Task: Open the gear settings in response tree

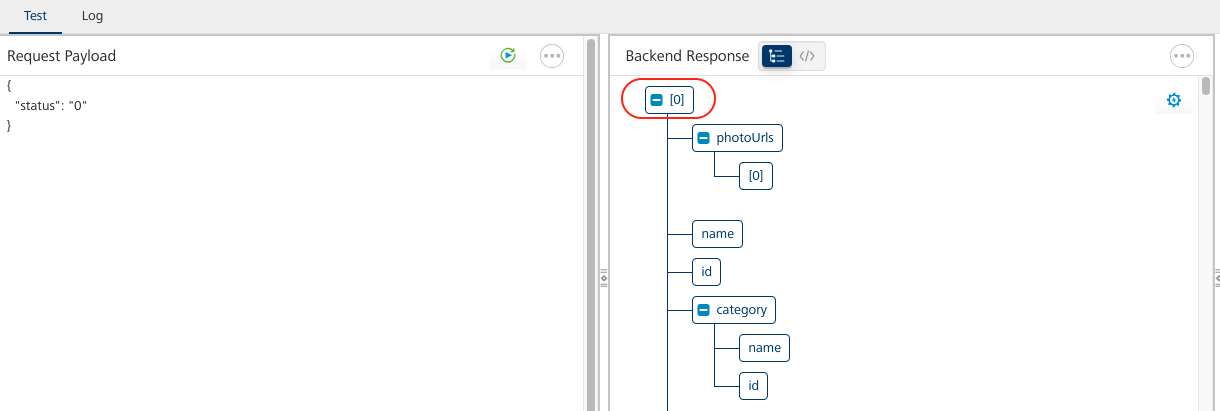Action: [x=1174, y=100]
